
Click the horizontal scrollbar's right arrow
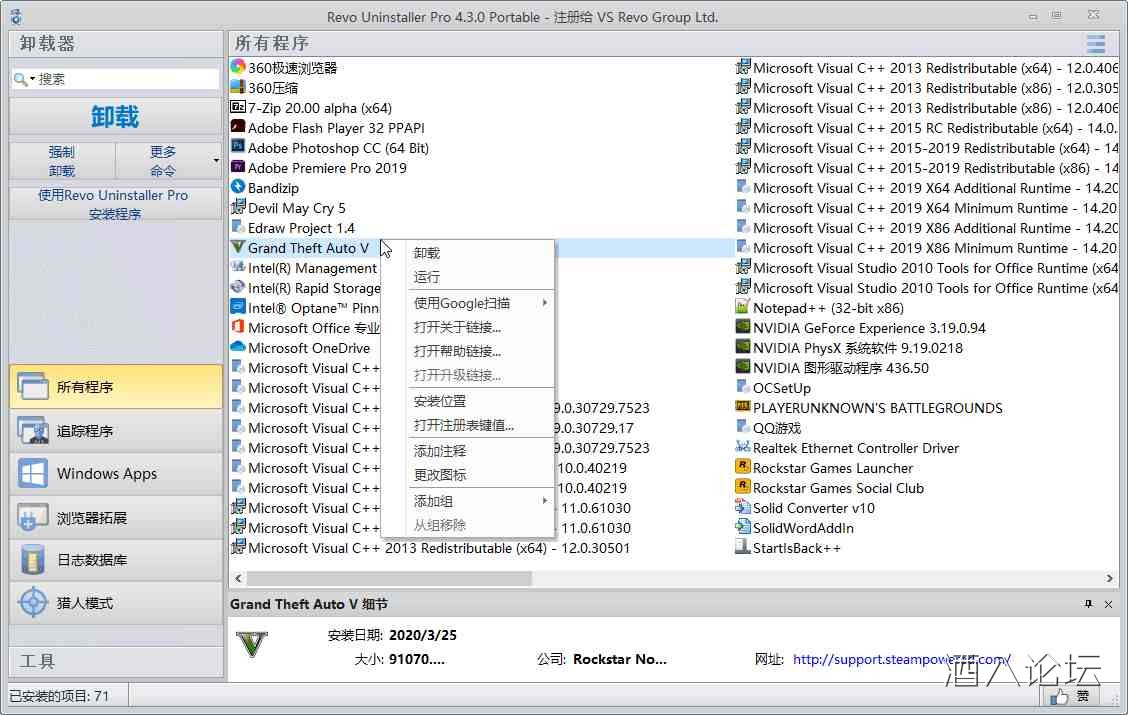pyautogui.click(x=1110, y=577)
